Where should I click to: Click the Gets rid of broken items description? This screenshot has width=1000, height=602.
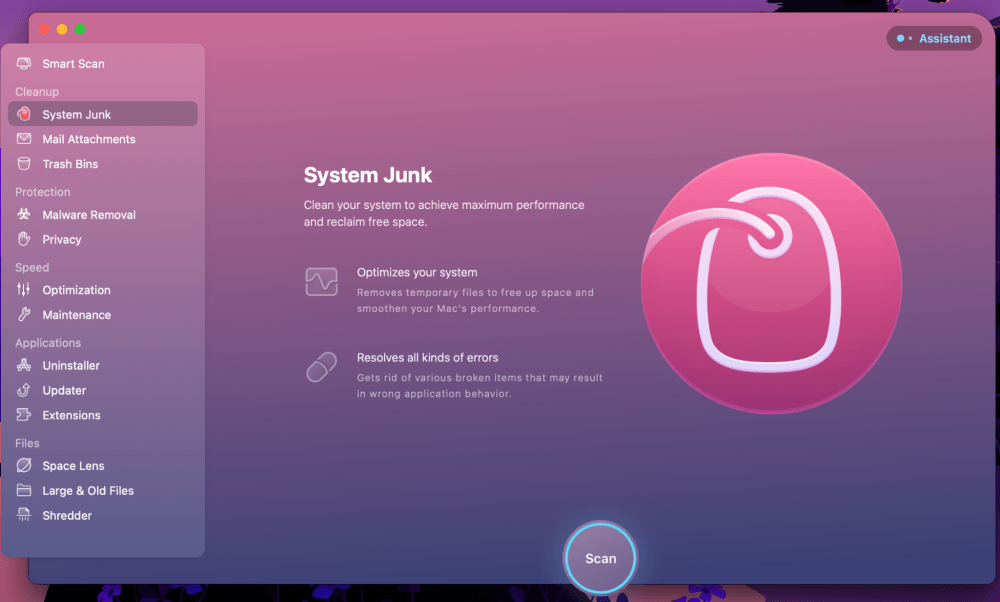tap(480, 385)
